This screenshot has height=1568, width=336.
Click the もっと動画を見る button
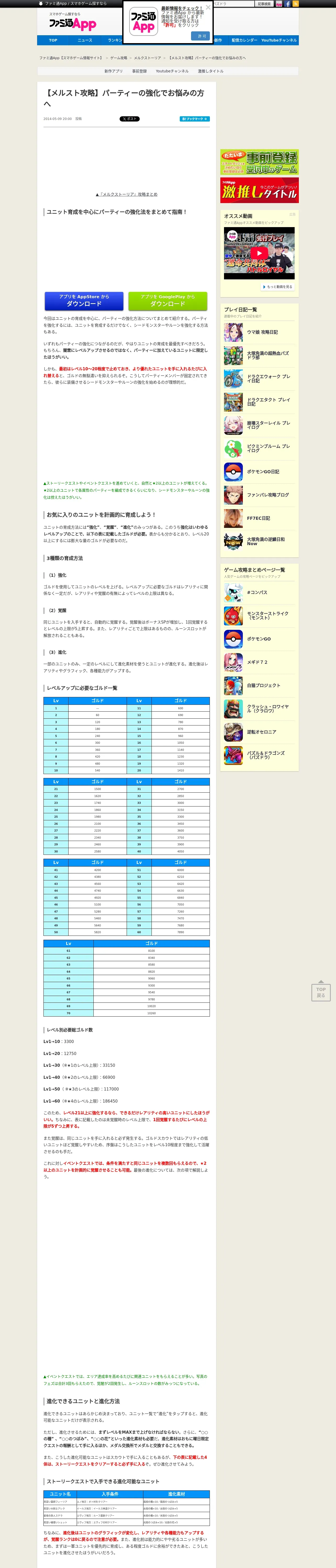[x=277, y=287]
